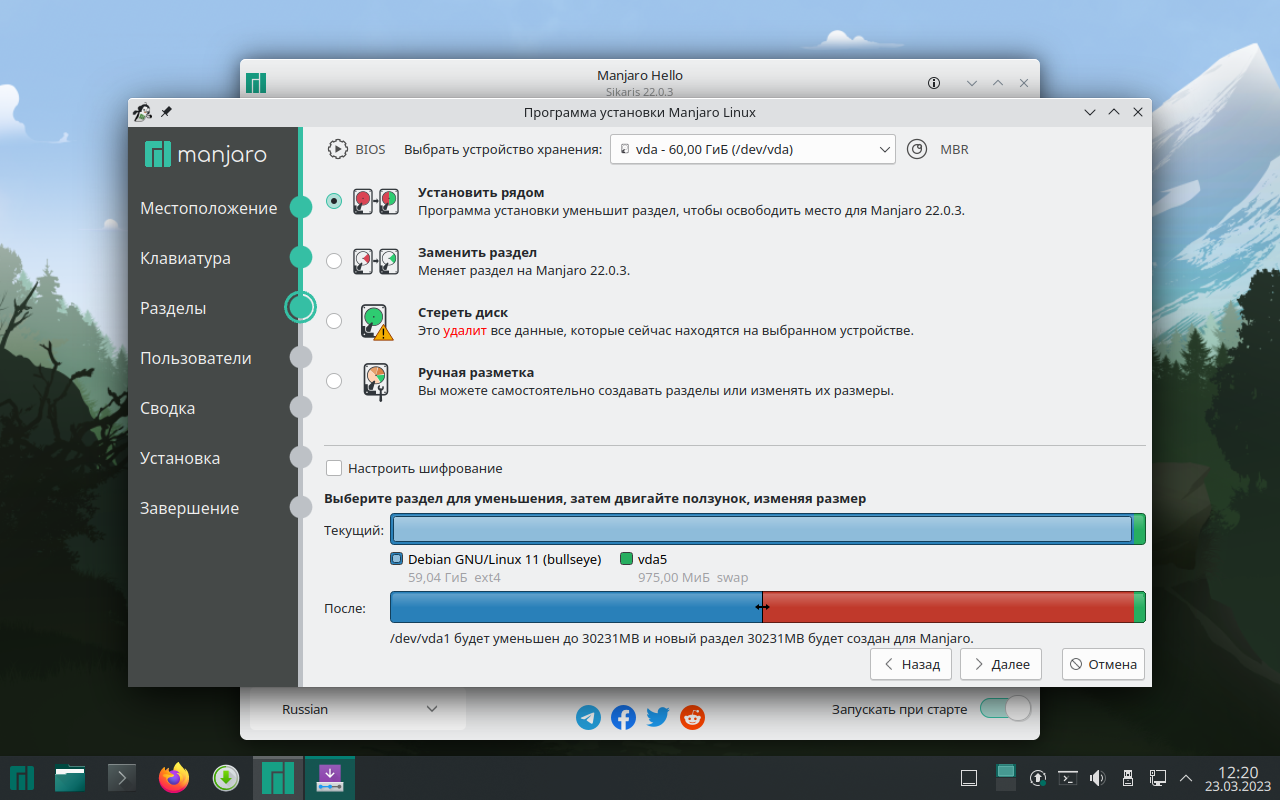Open the network icon in system tray

(x=1157, y=778)
